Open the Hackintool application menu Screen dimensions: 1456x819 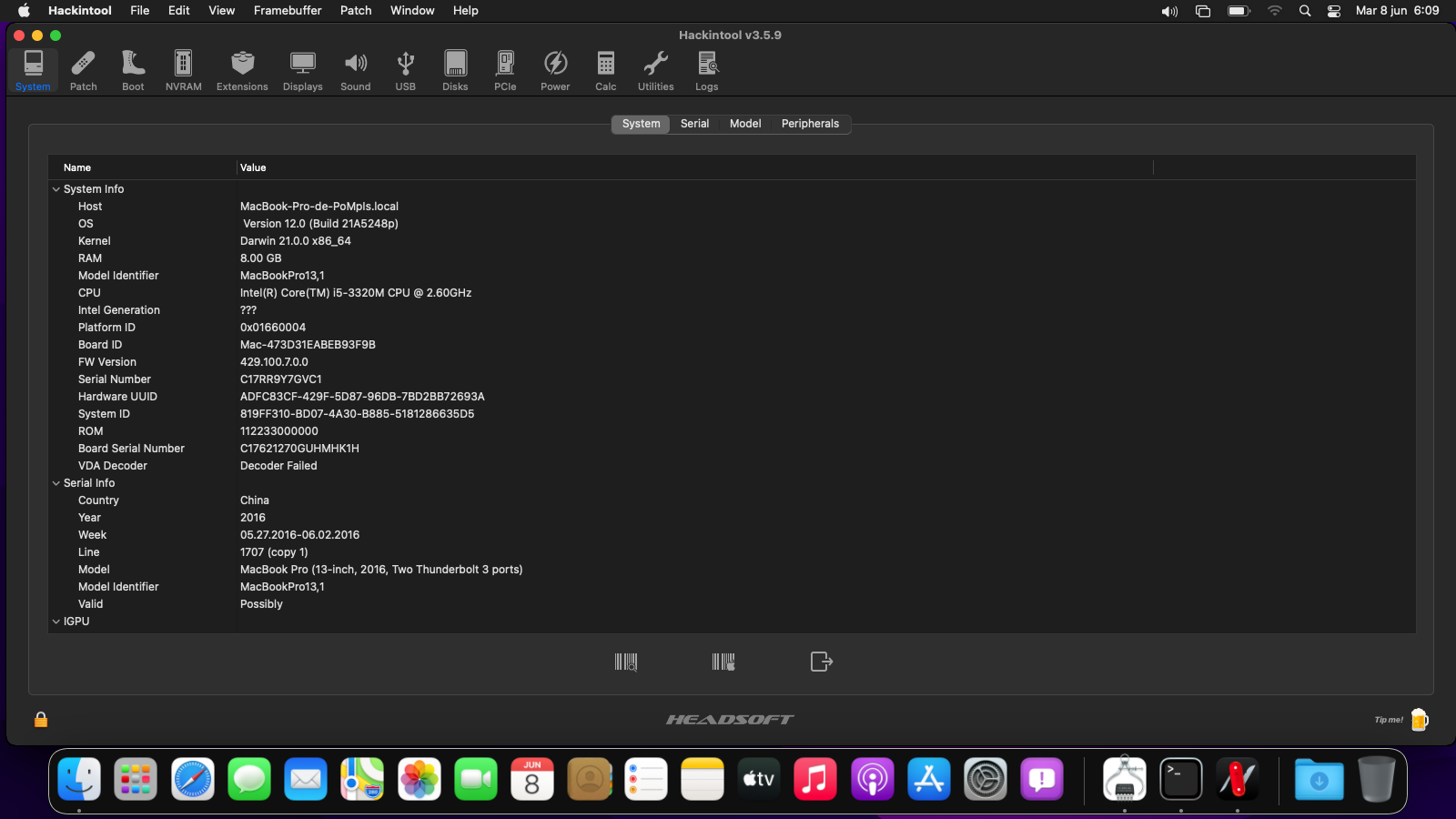click(80, 11)
